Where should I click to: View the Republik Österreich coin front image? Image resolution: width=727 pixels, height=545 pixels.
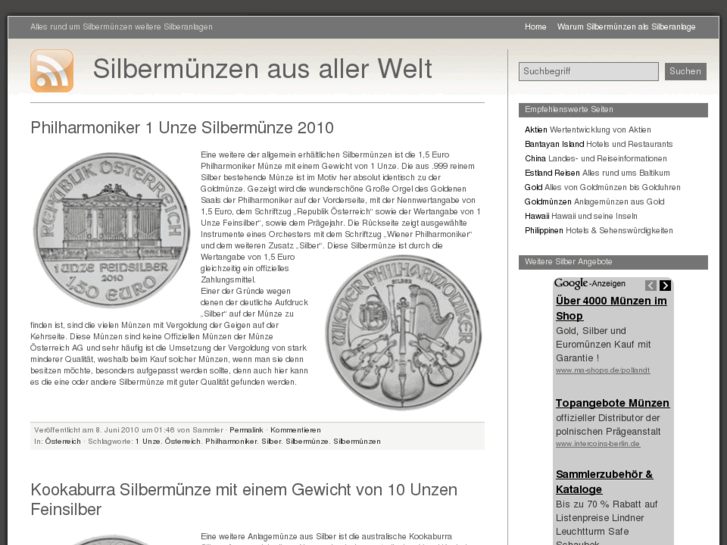112,230
